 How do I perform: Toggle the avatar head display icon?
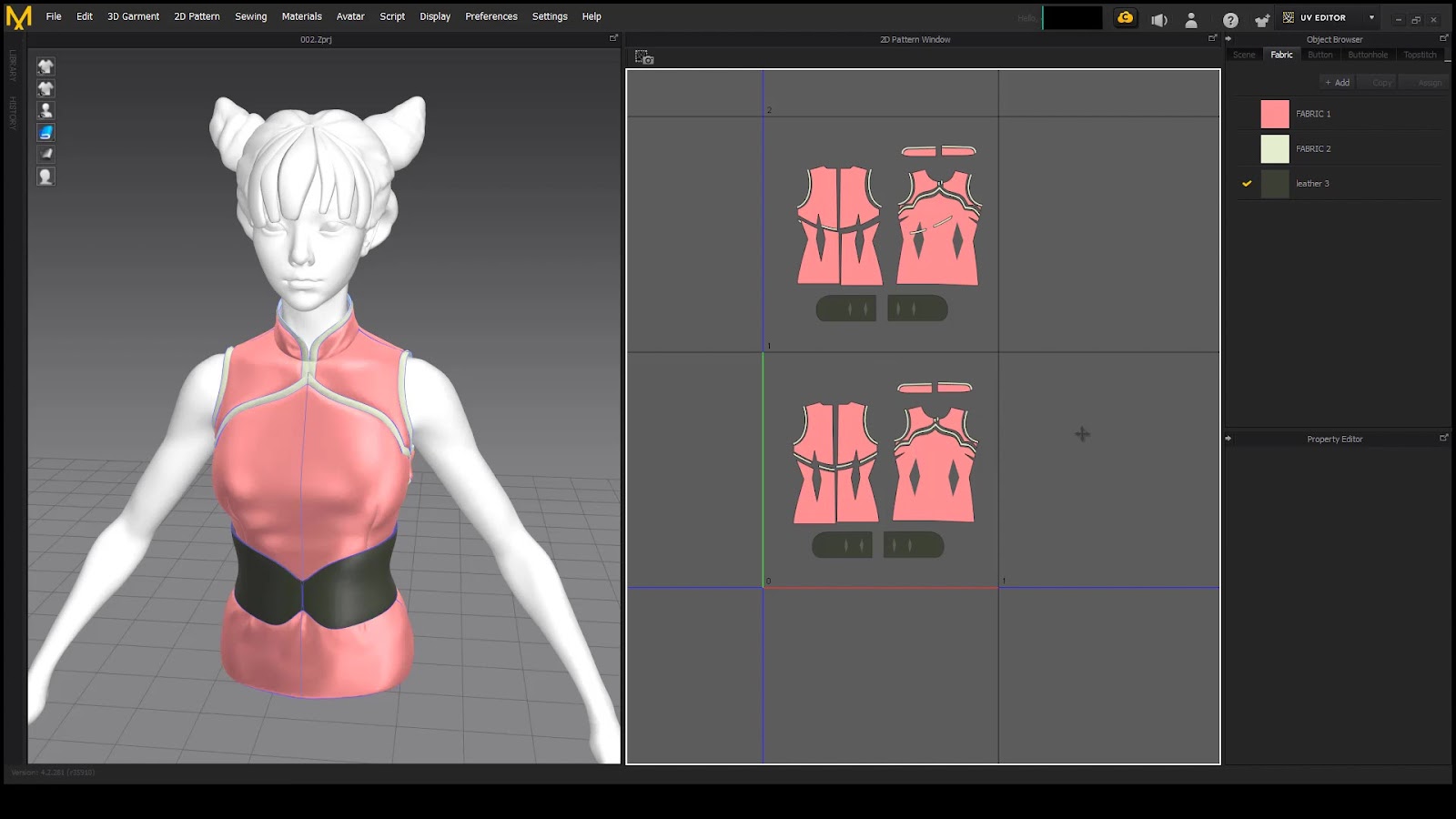[x=45, y=177]
